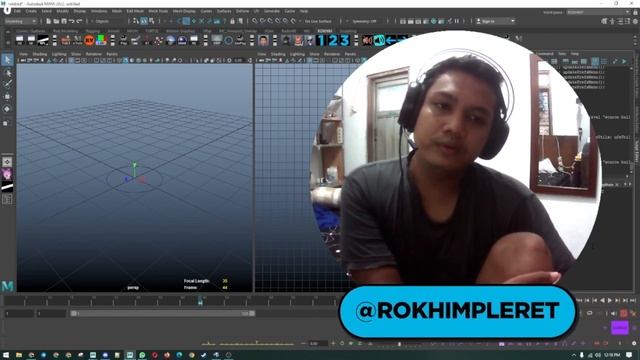Switch to Poly Modeling shelf tab

[x=65, y=31]
